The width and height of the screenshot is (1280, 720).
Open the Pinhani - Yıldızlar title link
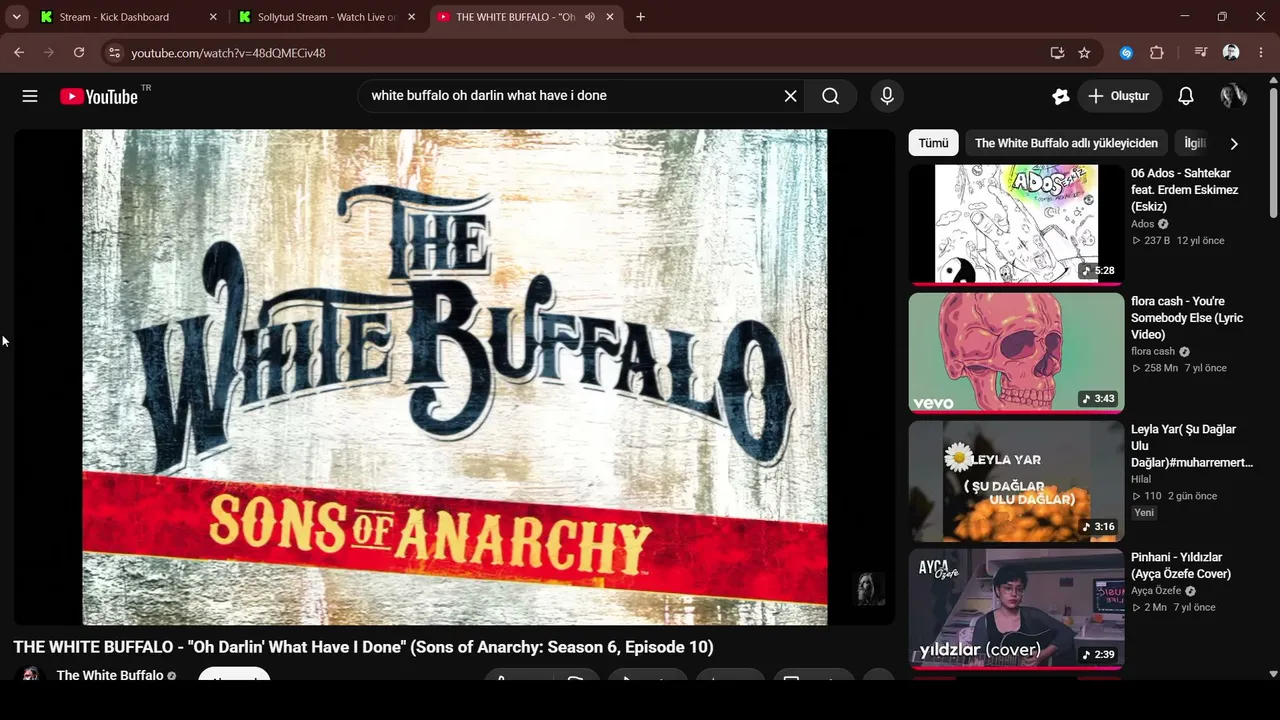(1181, 566)
